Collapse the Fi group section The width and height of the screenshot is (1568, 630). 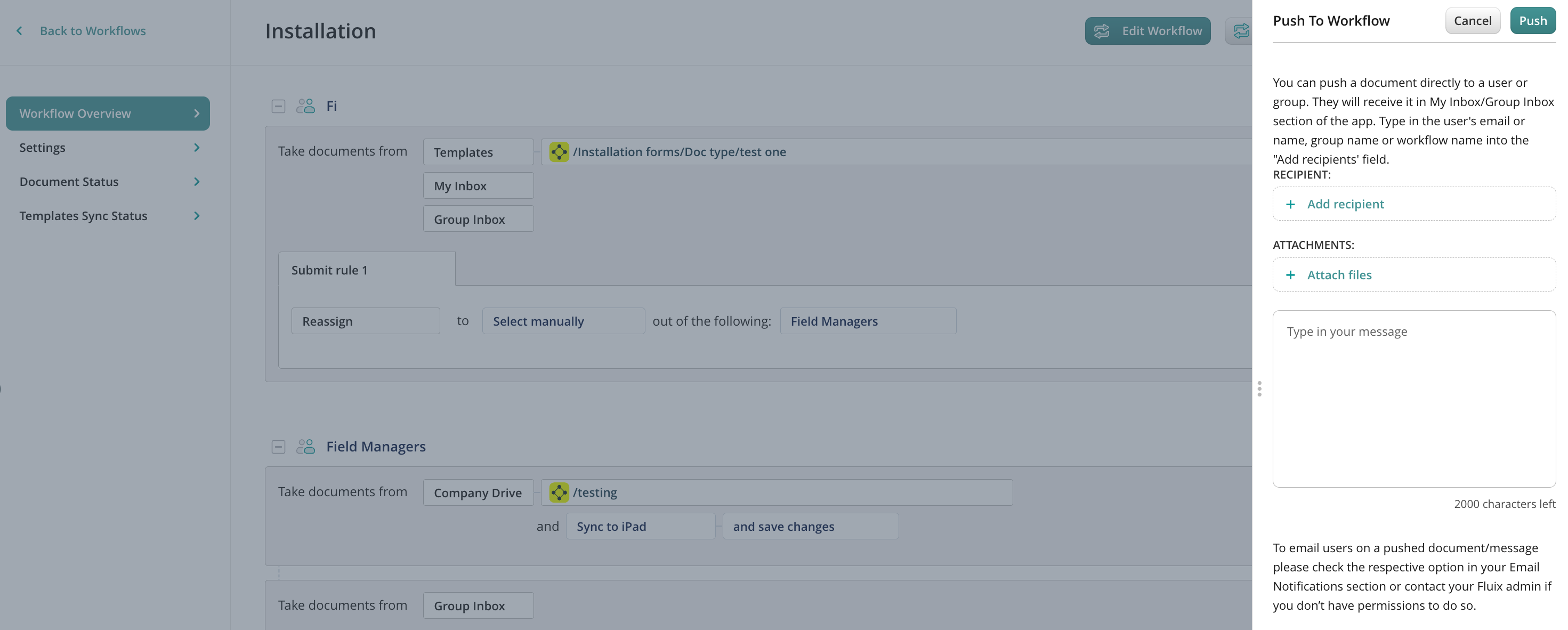tap(278, 107)
